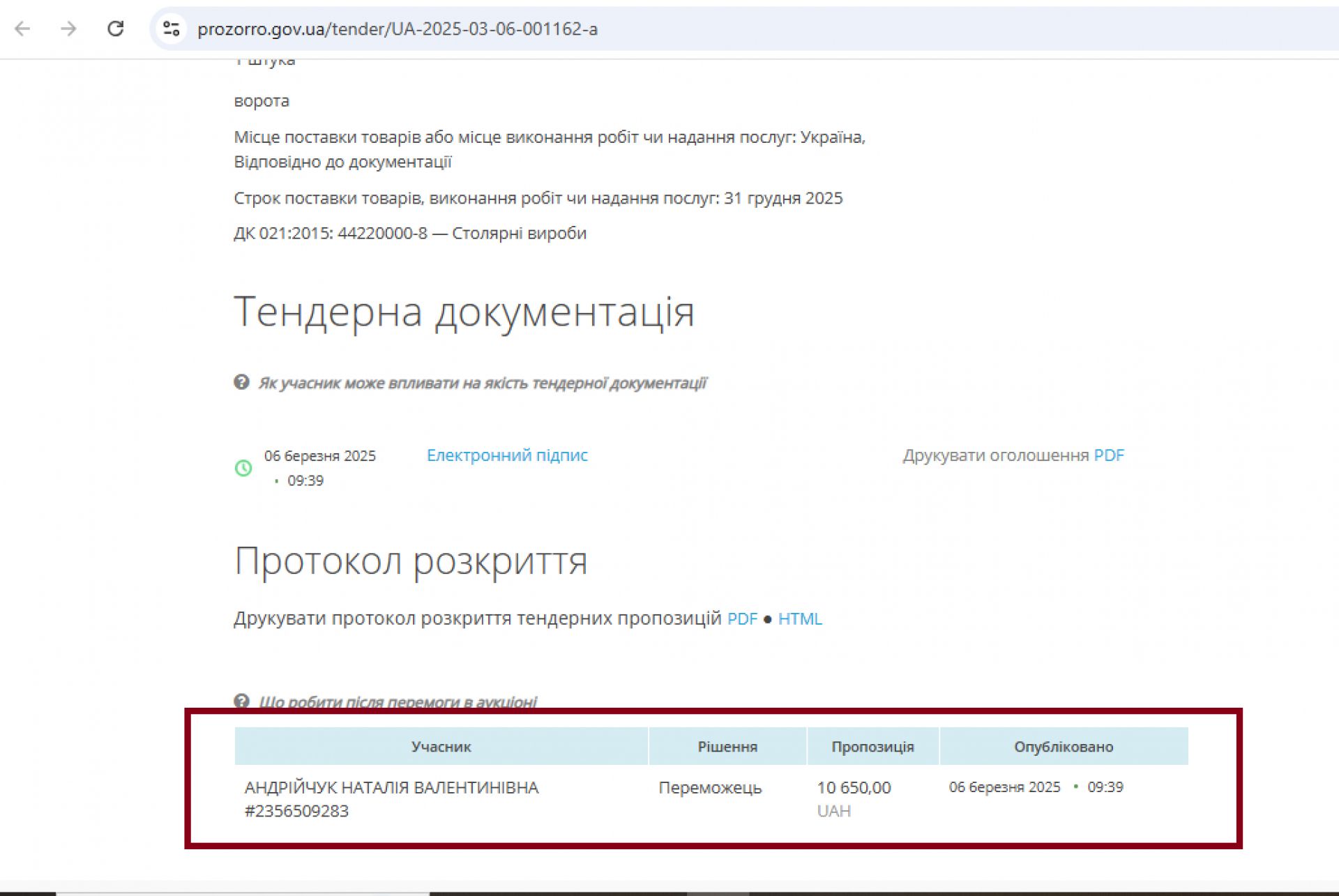Click question mark icon beside tender documentation hint
This screenshot has height=896, width=1339.
pyautogui.click(x=241, y=382)
